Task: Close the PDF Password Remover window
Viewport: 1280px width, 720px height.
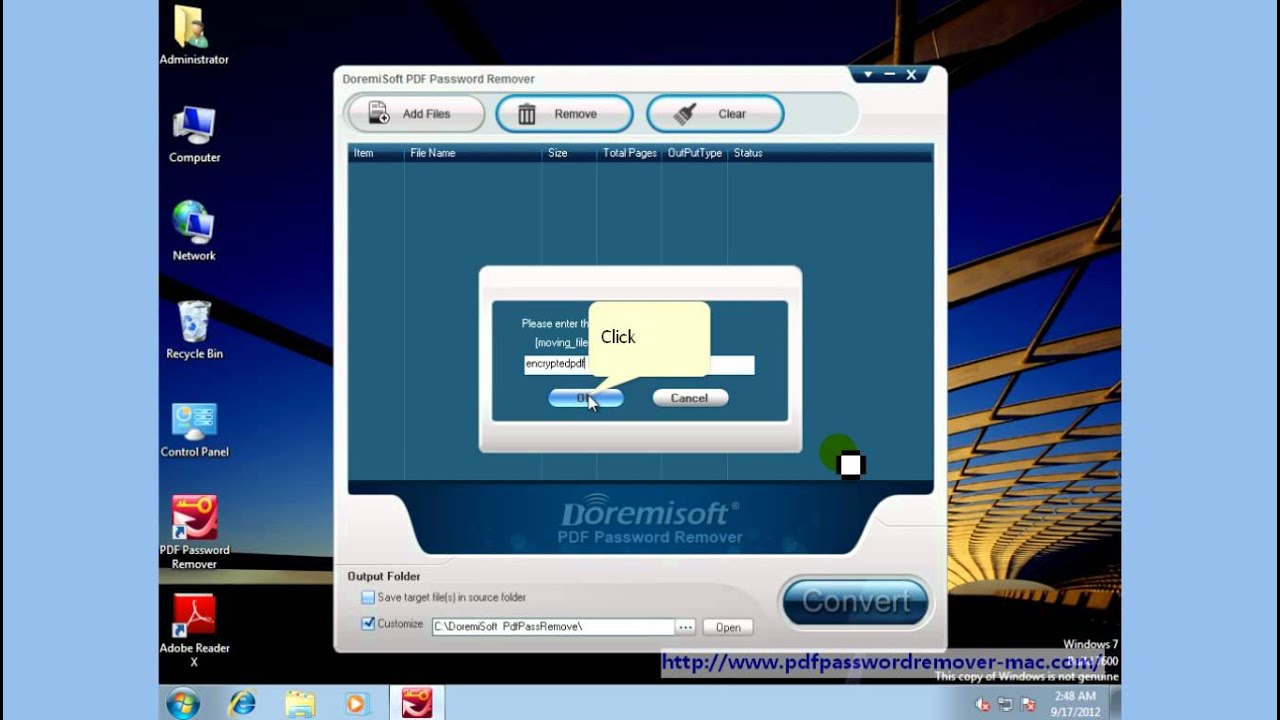Action: click(911, 75)
